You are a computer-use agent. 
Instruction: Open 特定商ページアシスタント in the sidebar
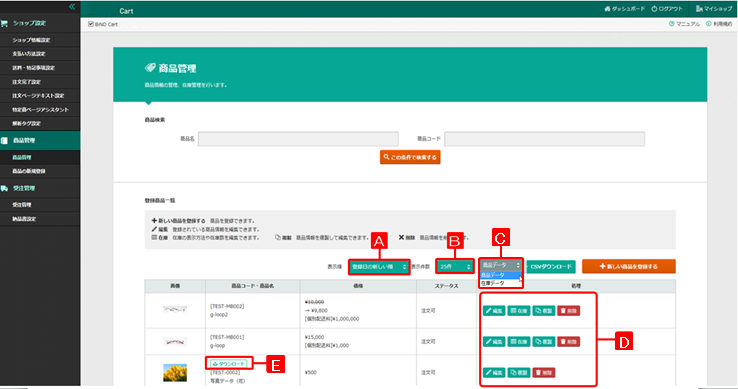(x=40, y=110)
